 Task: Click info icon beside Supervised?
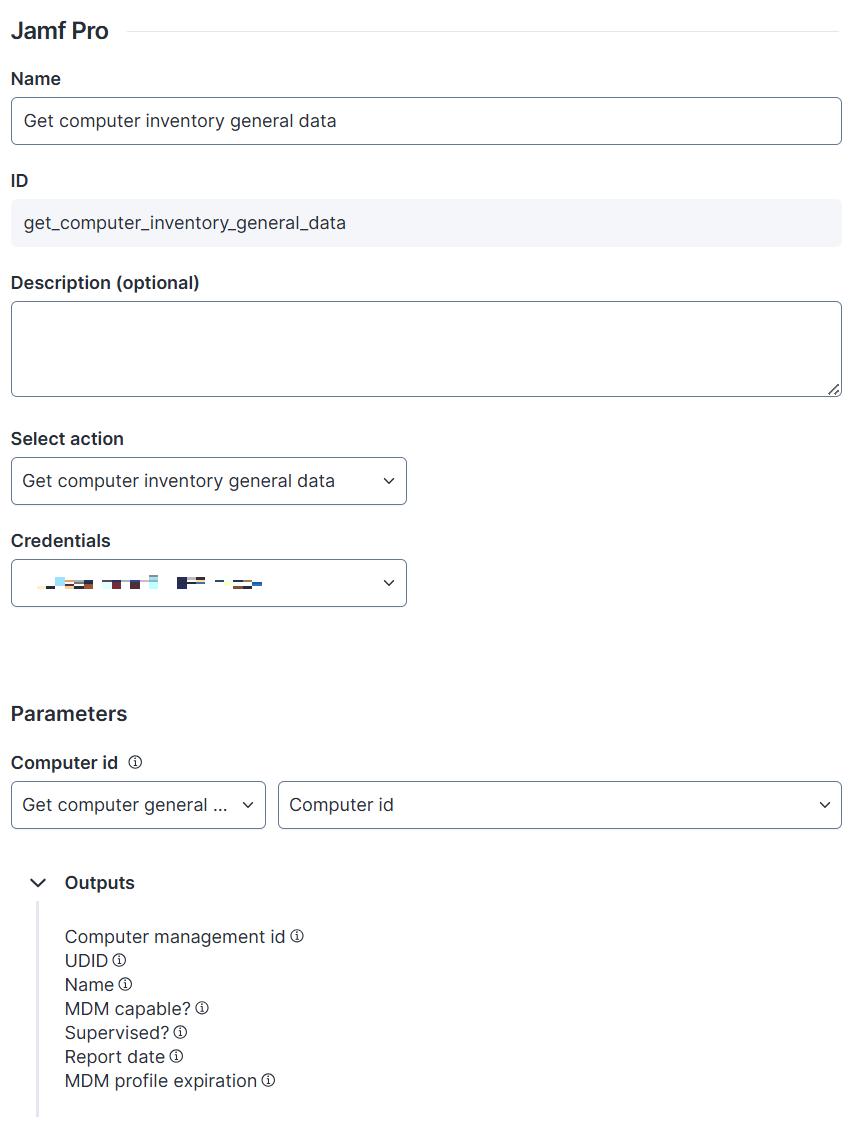[180, 1032]
